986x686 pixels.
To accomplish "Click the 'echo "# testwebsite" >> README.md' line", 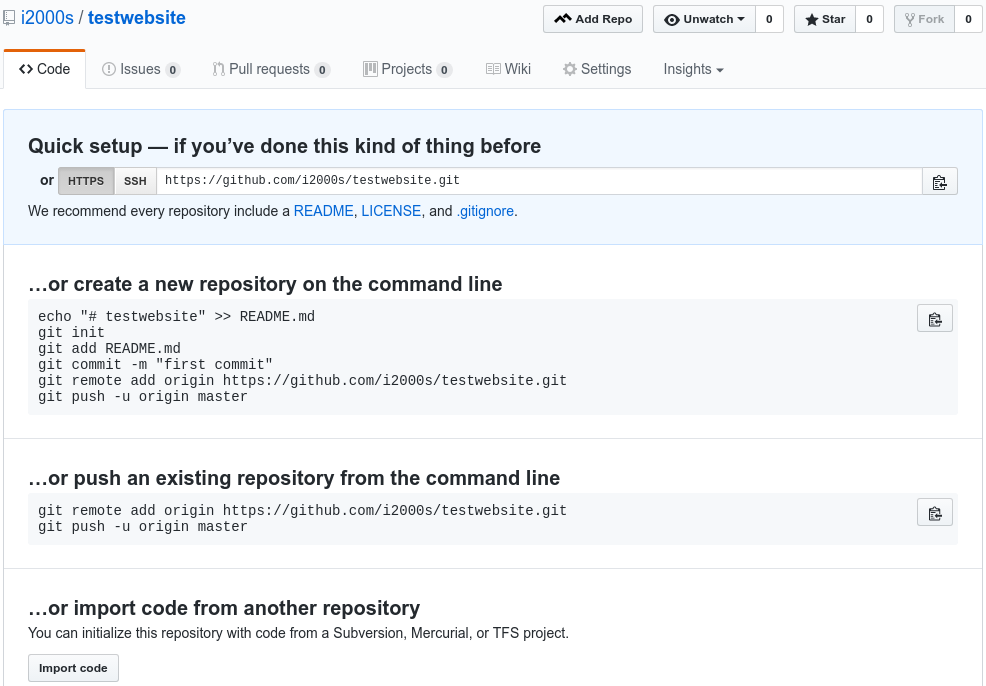I will 176,316.
